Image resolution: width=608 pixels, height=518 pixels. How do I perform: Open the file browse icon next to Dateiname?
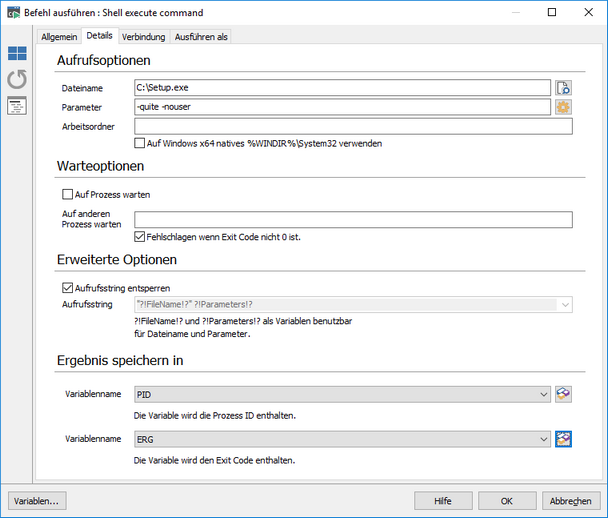563,88
